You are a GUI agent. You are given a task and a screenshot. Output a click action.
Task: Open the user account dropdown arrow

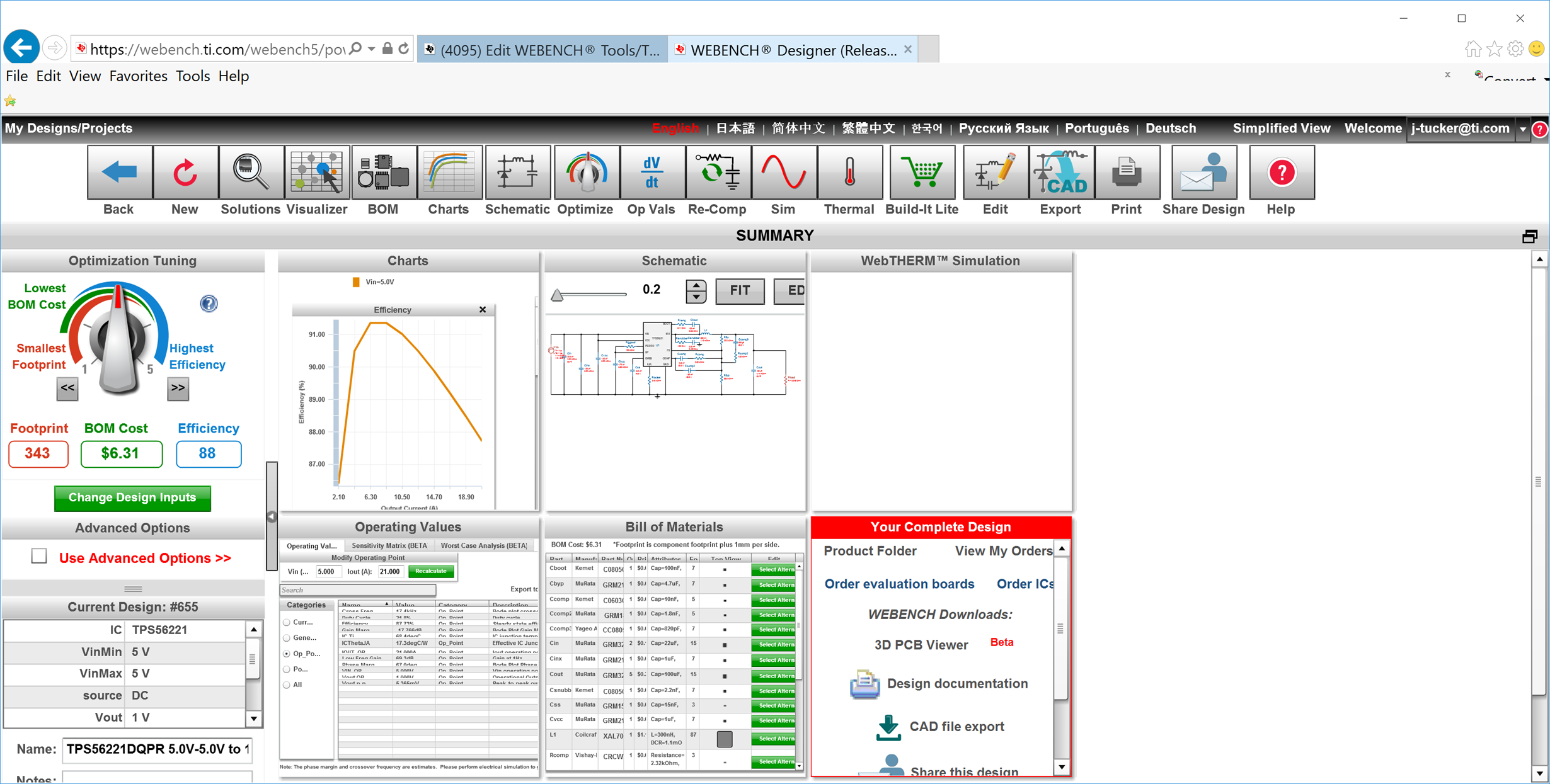click(x=1523, y=129)
